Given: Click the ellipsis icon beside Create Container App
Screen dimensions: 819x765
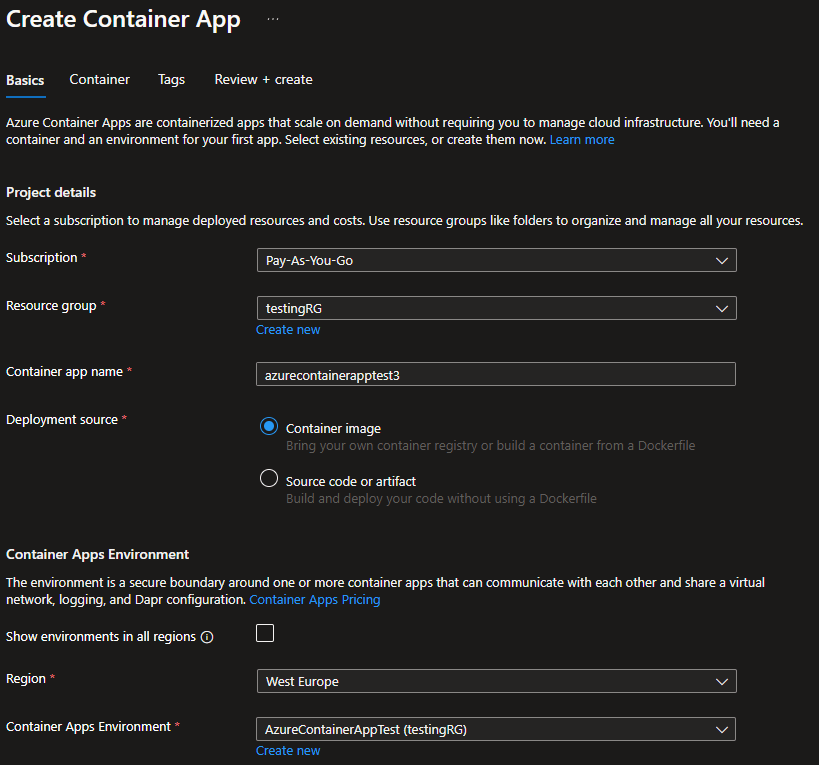Looking at the screenshot, I should pos(273,20).
